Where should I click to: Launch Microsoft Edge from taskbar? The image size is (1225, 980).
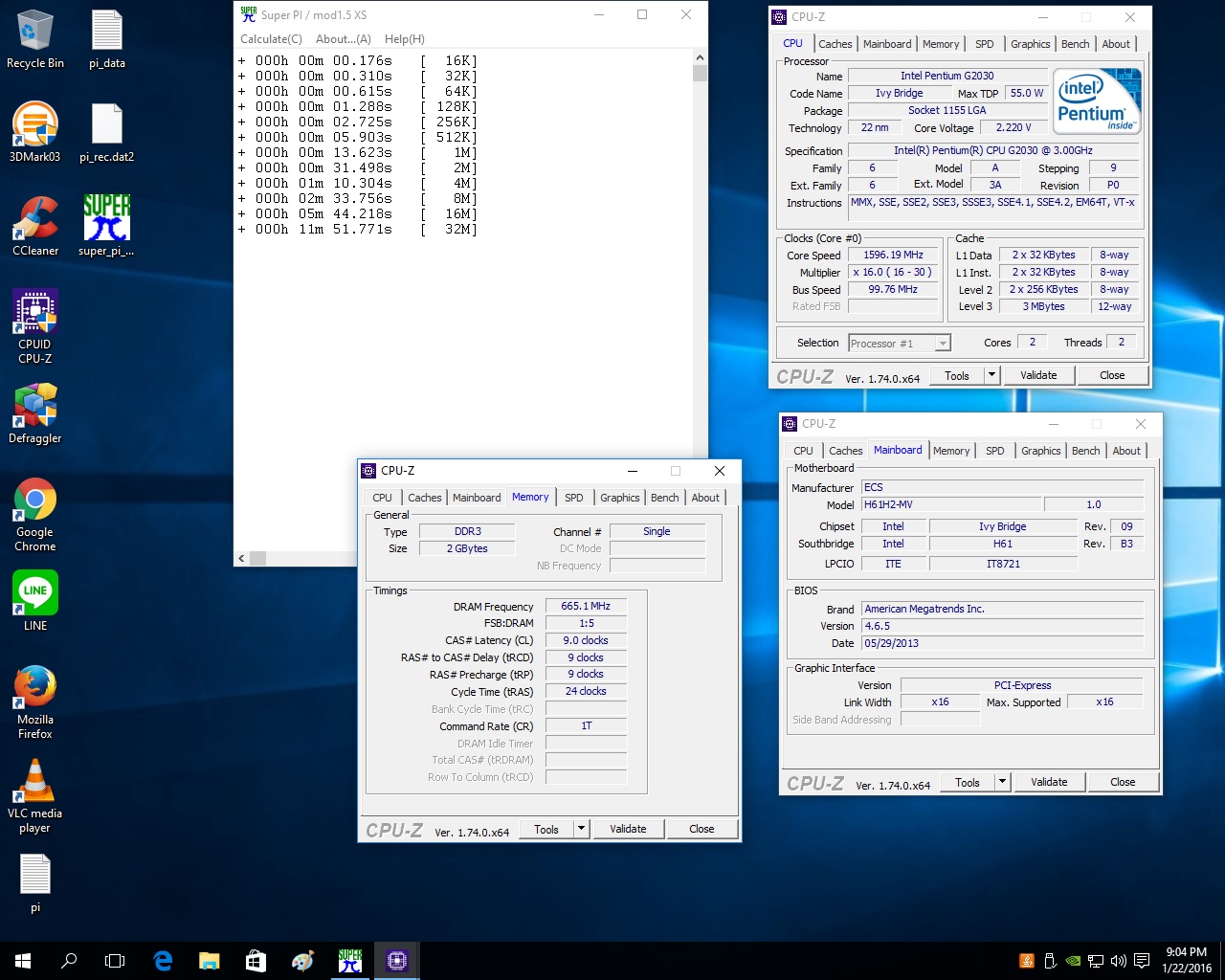click(x=163, y=960)
